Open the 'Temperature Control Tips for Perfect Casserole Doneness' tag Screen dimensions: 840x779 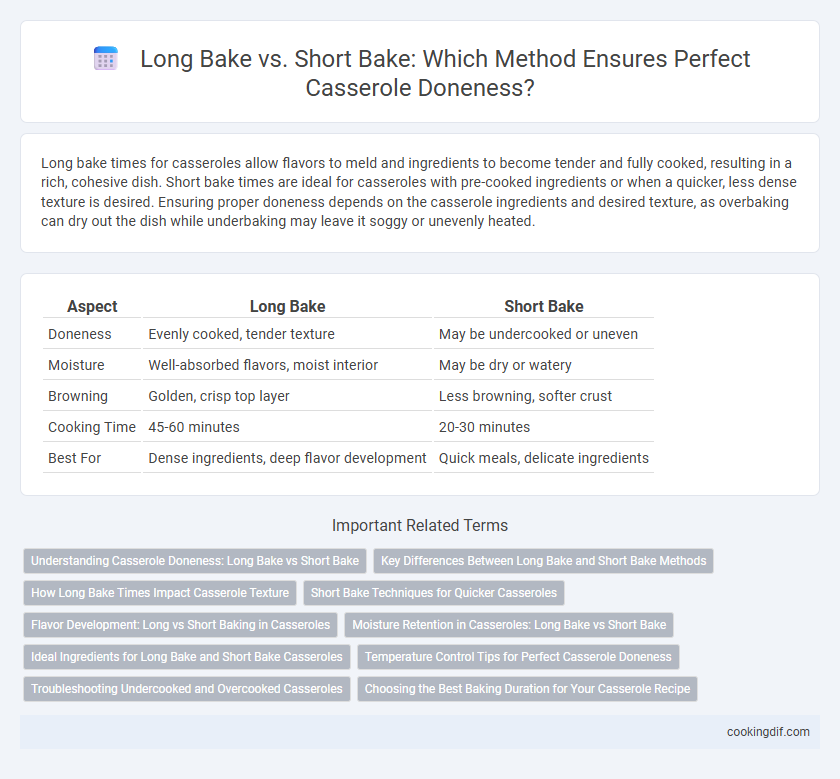click(518, 657)
